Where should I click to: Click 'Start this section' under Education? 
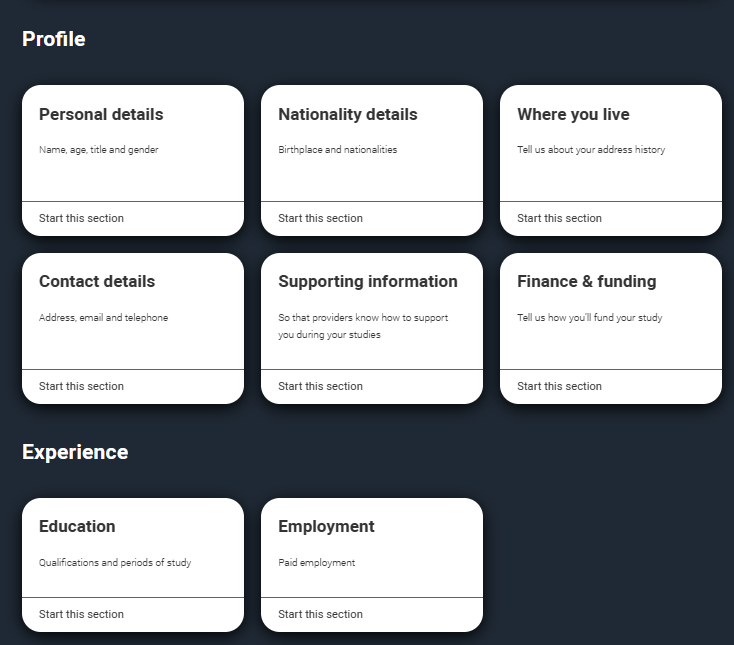tap(81, 614)
